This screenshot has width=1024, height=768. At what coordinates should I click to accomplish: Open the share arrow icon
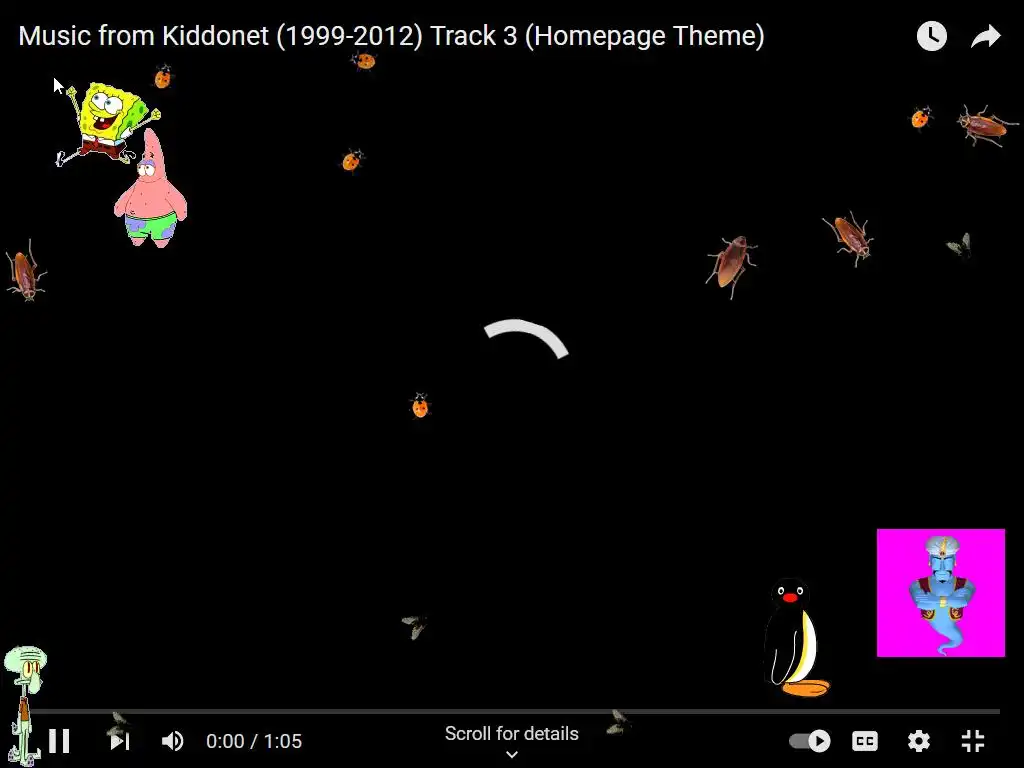(x=986, y=36)
